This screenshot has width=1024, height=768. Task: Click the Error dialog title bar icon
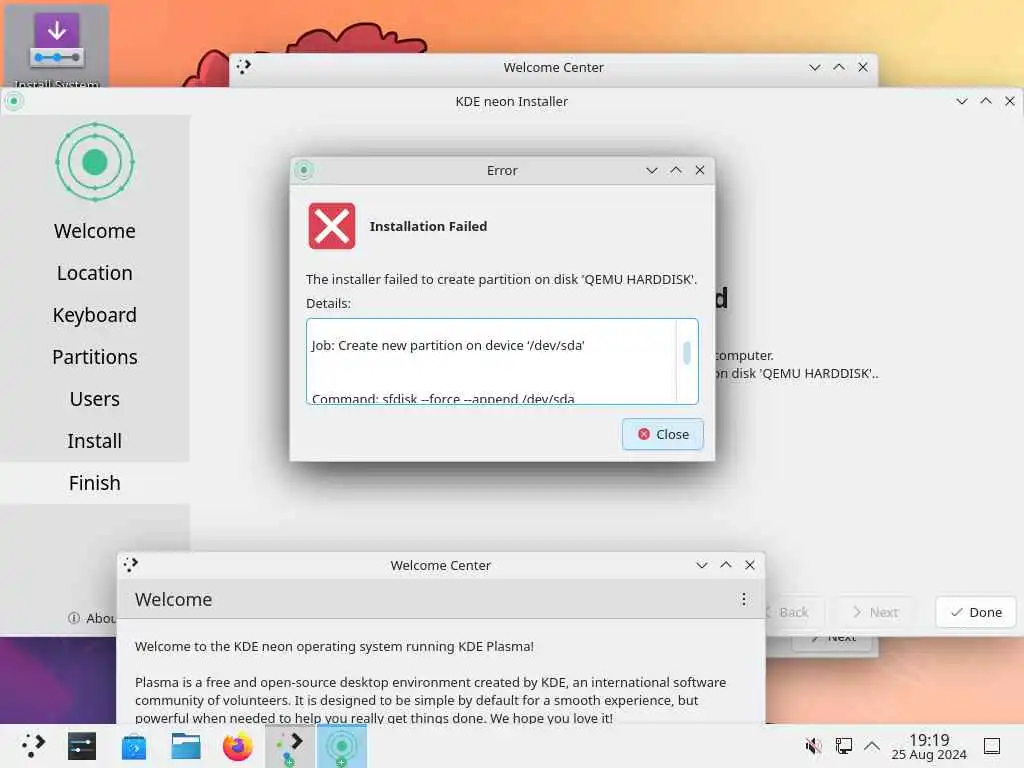(x=304, y=170)
